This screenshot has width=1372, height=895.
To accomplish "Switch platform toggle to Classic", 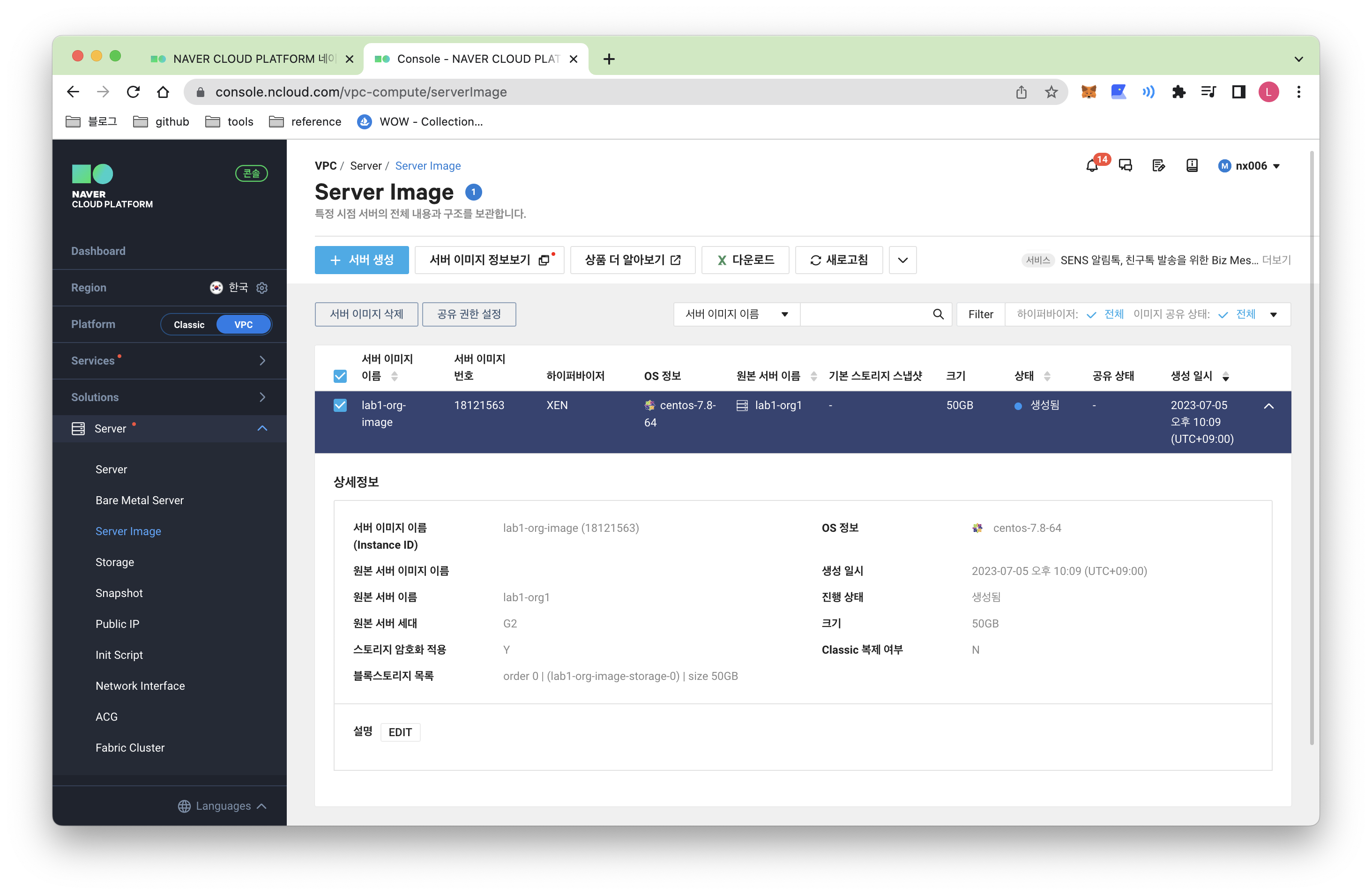I will point(189,324).
